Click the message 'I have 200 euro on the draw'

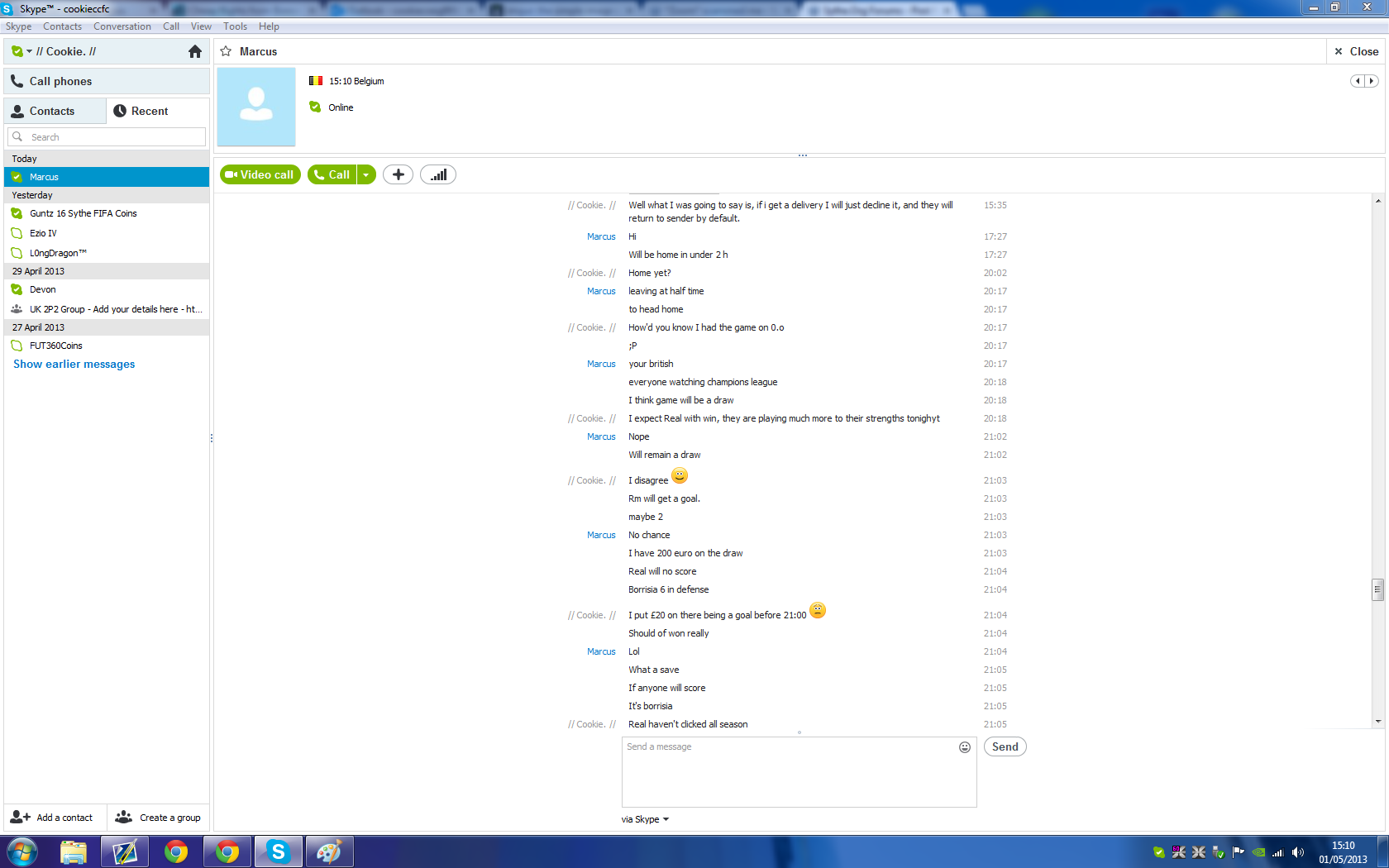(685, 553)
